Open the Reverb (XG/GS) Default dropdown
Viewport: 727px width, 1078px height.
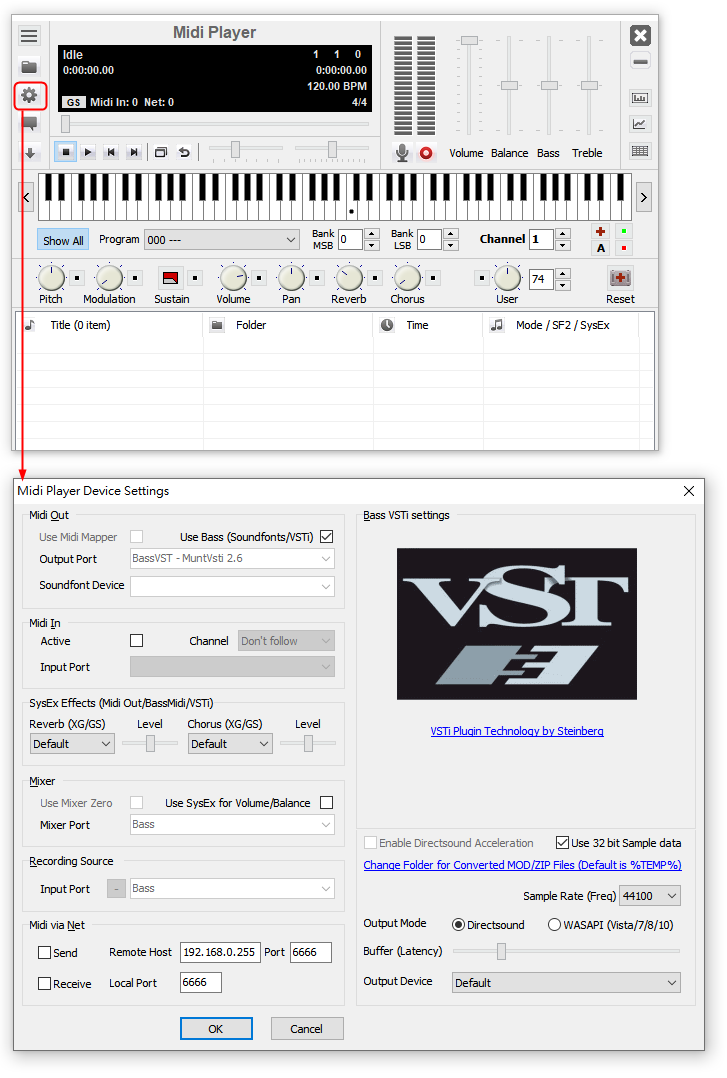tap(72, 743)
